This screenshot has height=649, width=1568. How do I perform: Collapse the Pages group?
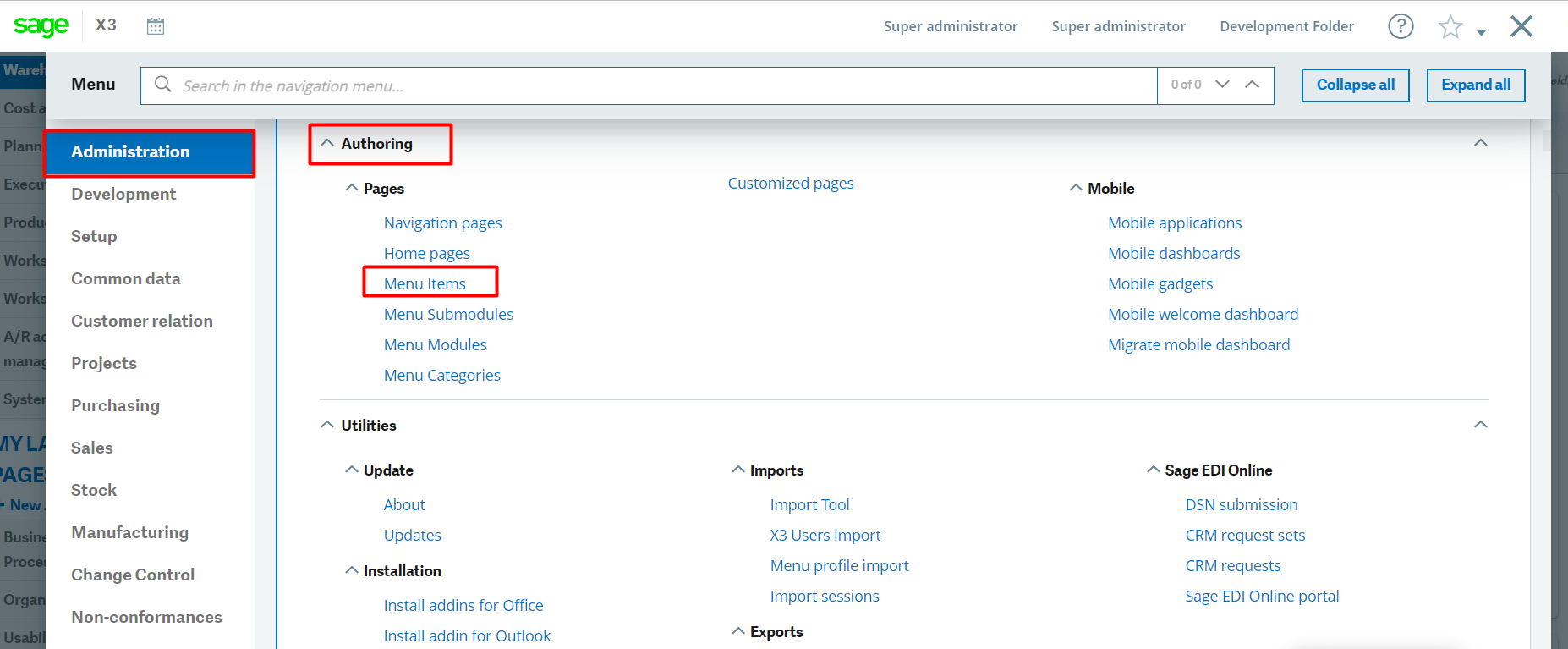coord(352,188)
